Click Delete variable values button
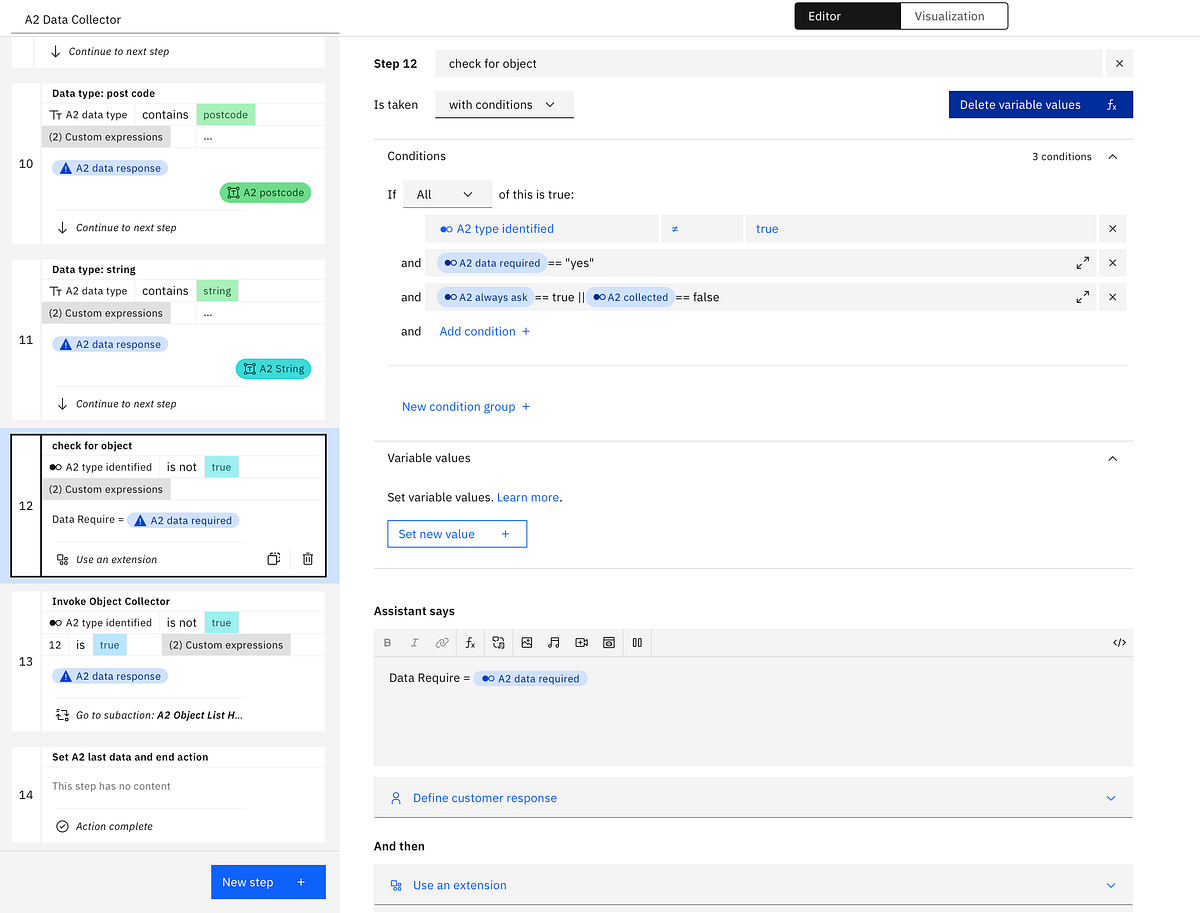Image resolution: width=1200 pixels, height=913 pixels. tap(1040, 105)
